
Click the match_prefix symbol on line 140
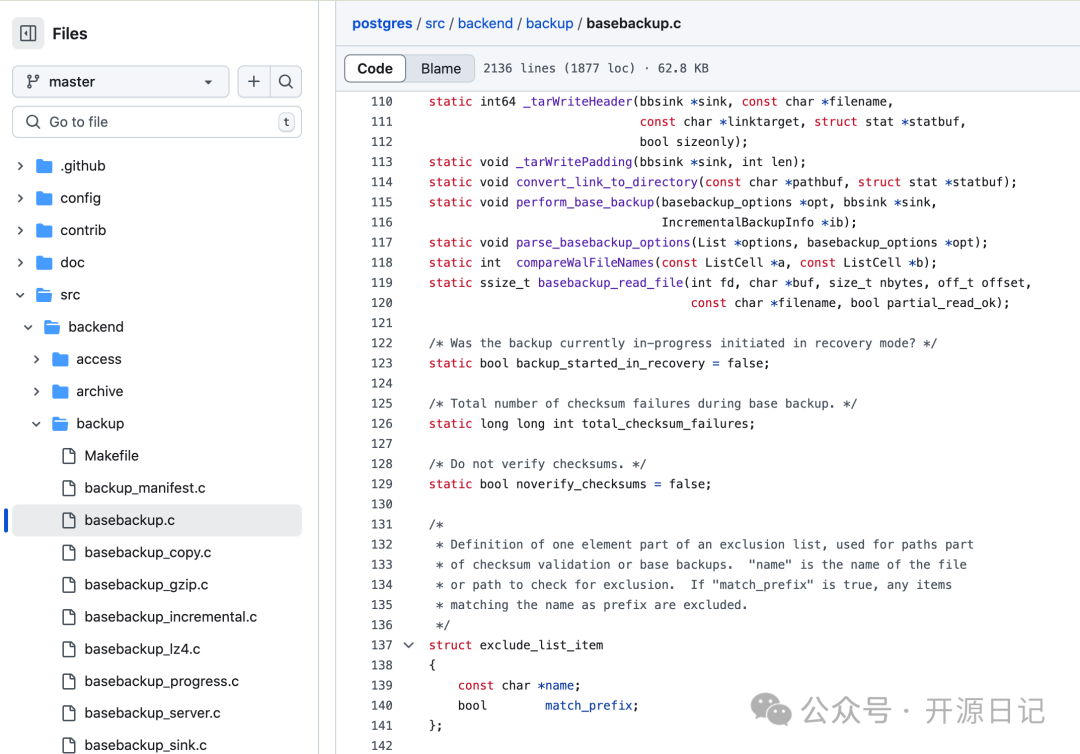(x=588, y=705)
